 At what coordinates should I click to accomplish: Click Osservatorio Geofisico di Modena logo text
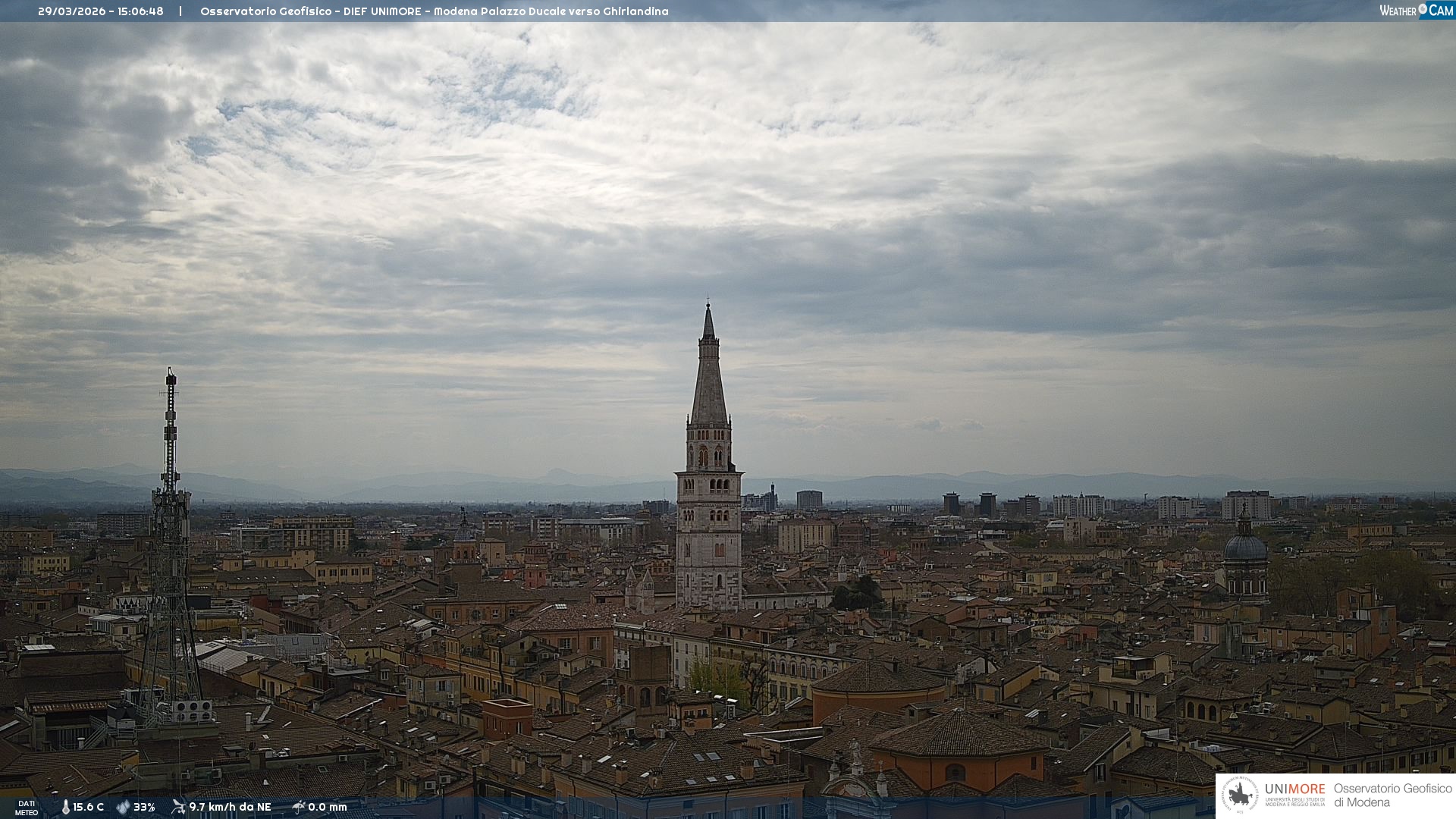click(x=1392, y=795)
